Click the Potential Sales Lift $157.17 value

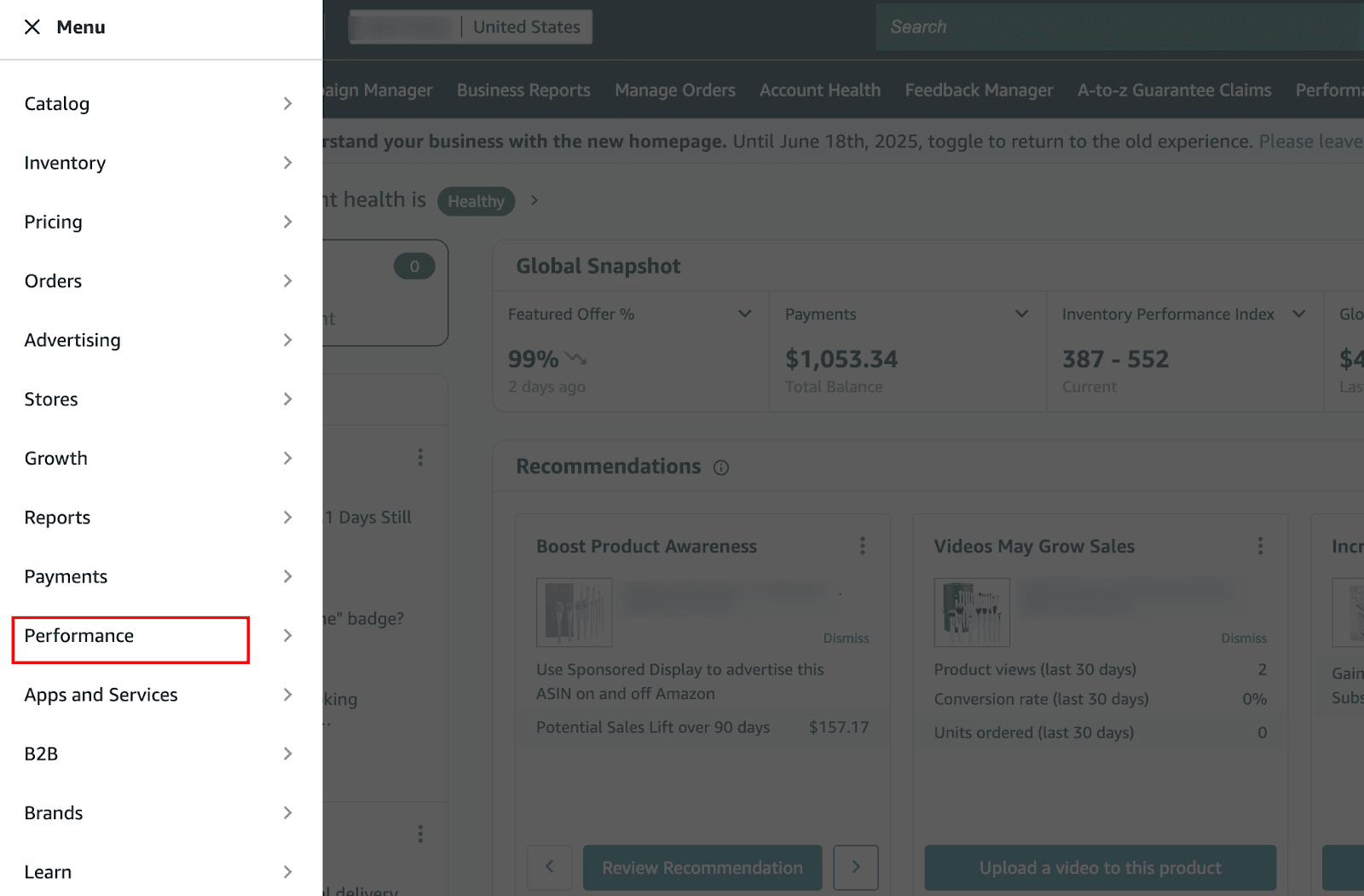pyautogui.click(x=839, y=728)
